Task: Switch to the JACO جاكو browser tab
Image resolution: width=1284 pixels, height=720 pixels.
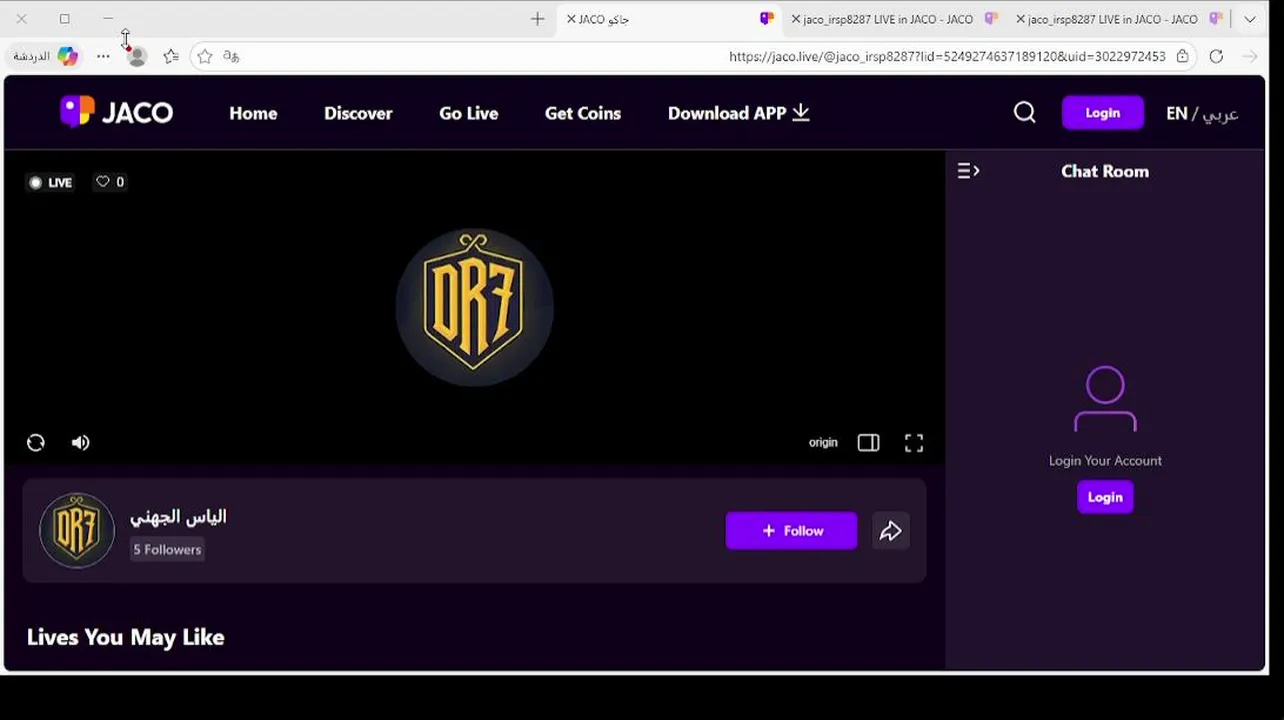Action: click(670, 19)
